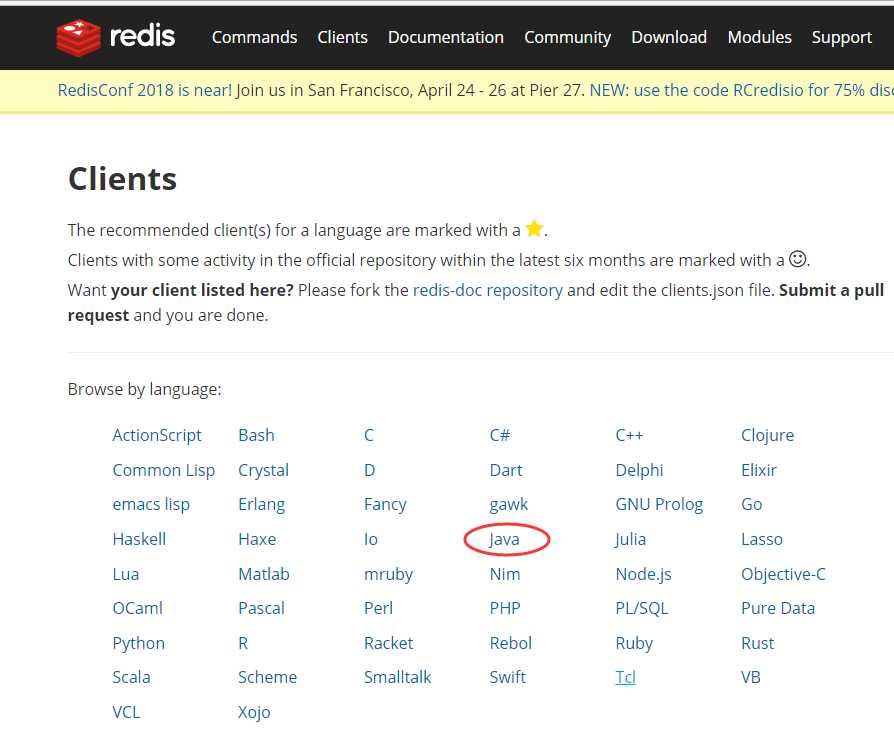Open the gawk clients link

509,505
